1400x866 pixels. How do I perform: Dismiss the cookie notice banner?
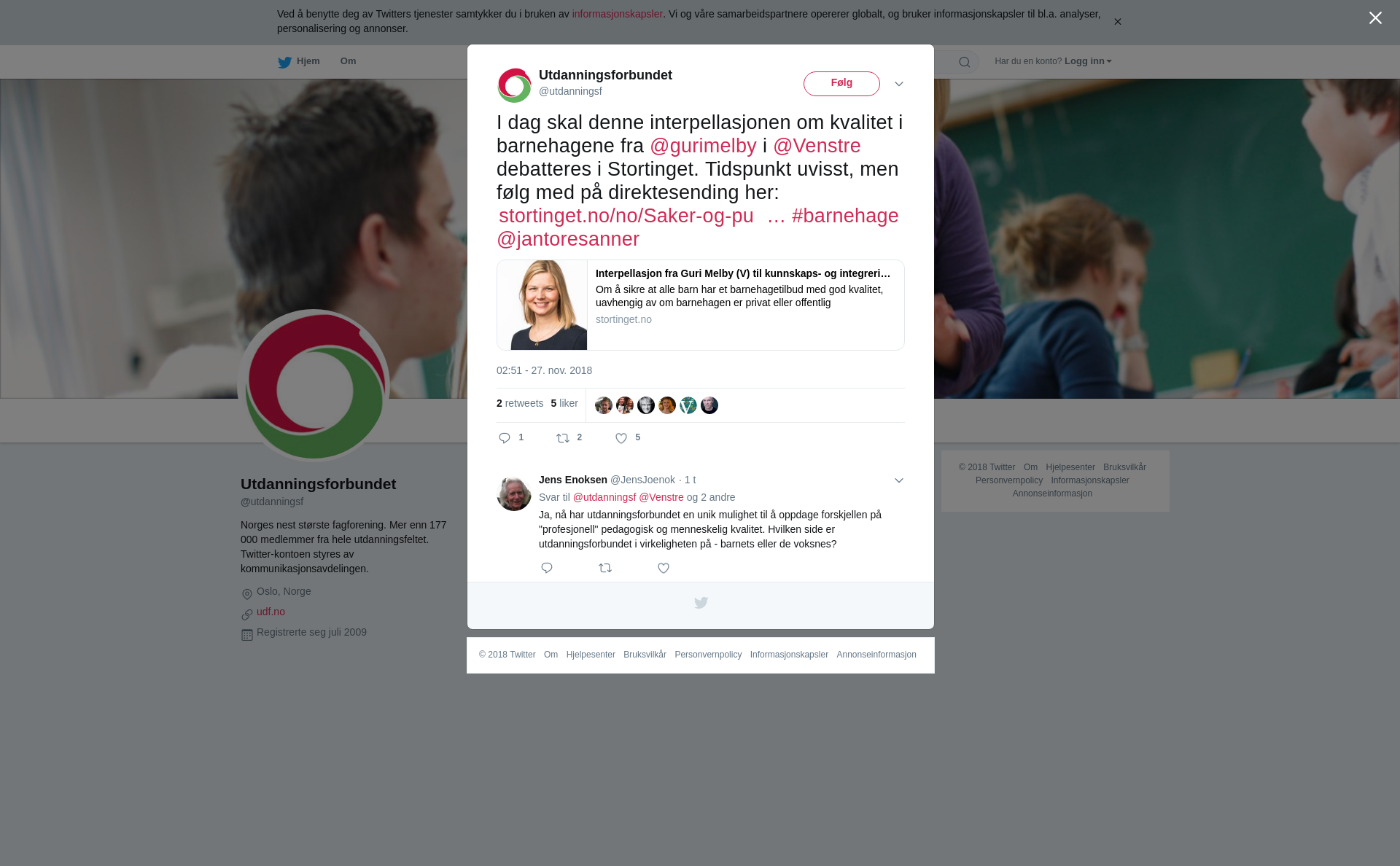1117,22
